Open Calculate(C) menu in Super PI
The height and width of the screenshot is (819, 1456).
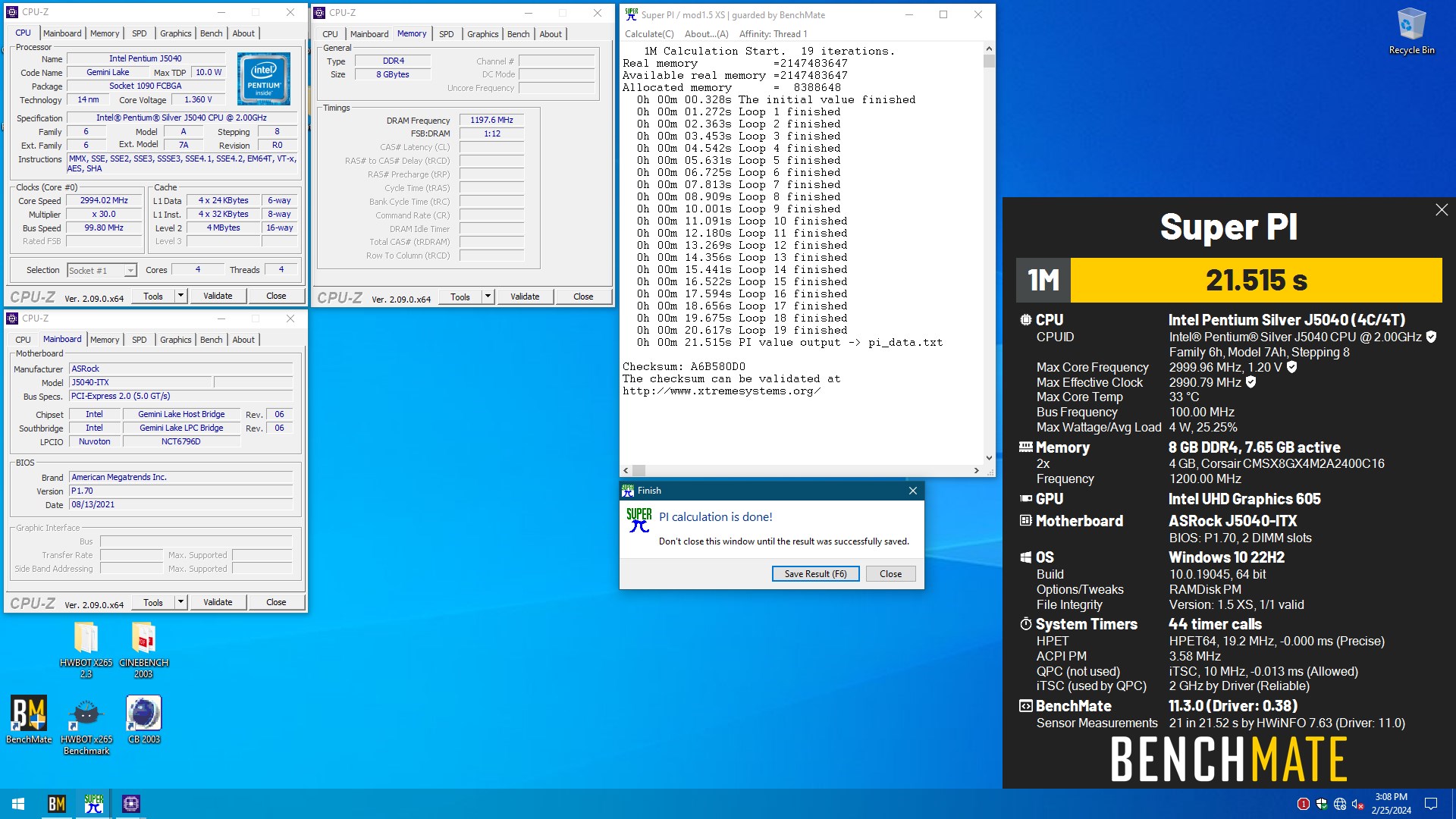[x=649, y=34]
